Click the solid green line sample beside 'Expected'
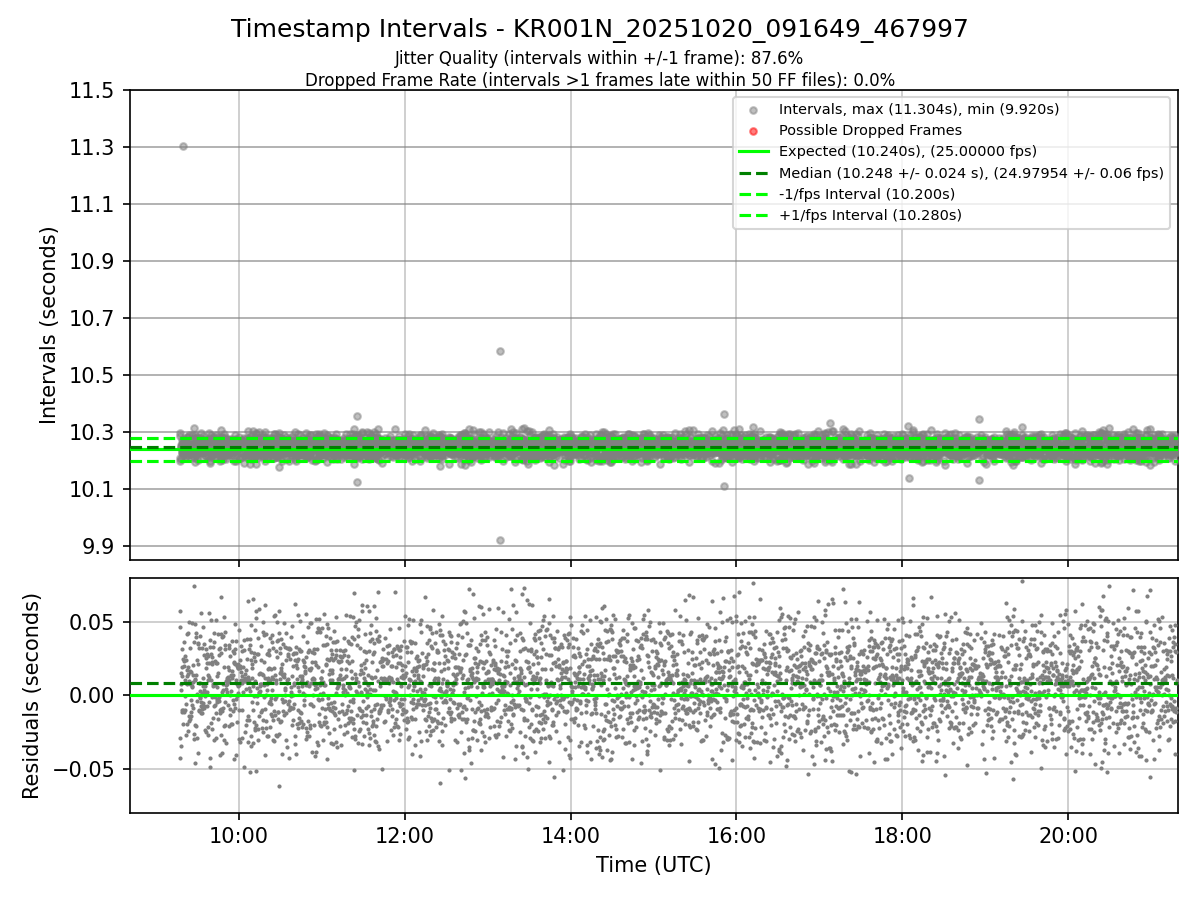This screenshot has height=900, width=1200. [x=754, y=152]
